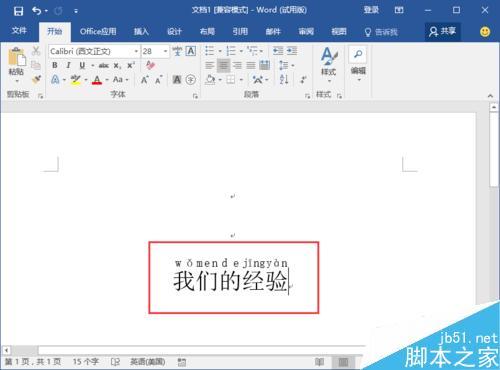Click the Text Effects glowing A icon

55,80
